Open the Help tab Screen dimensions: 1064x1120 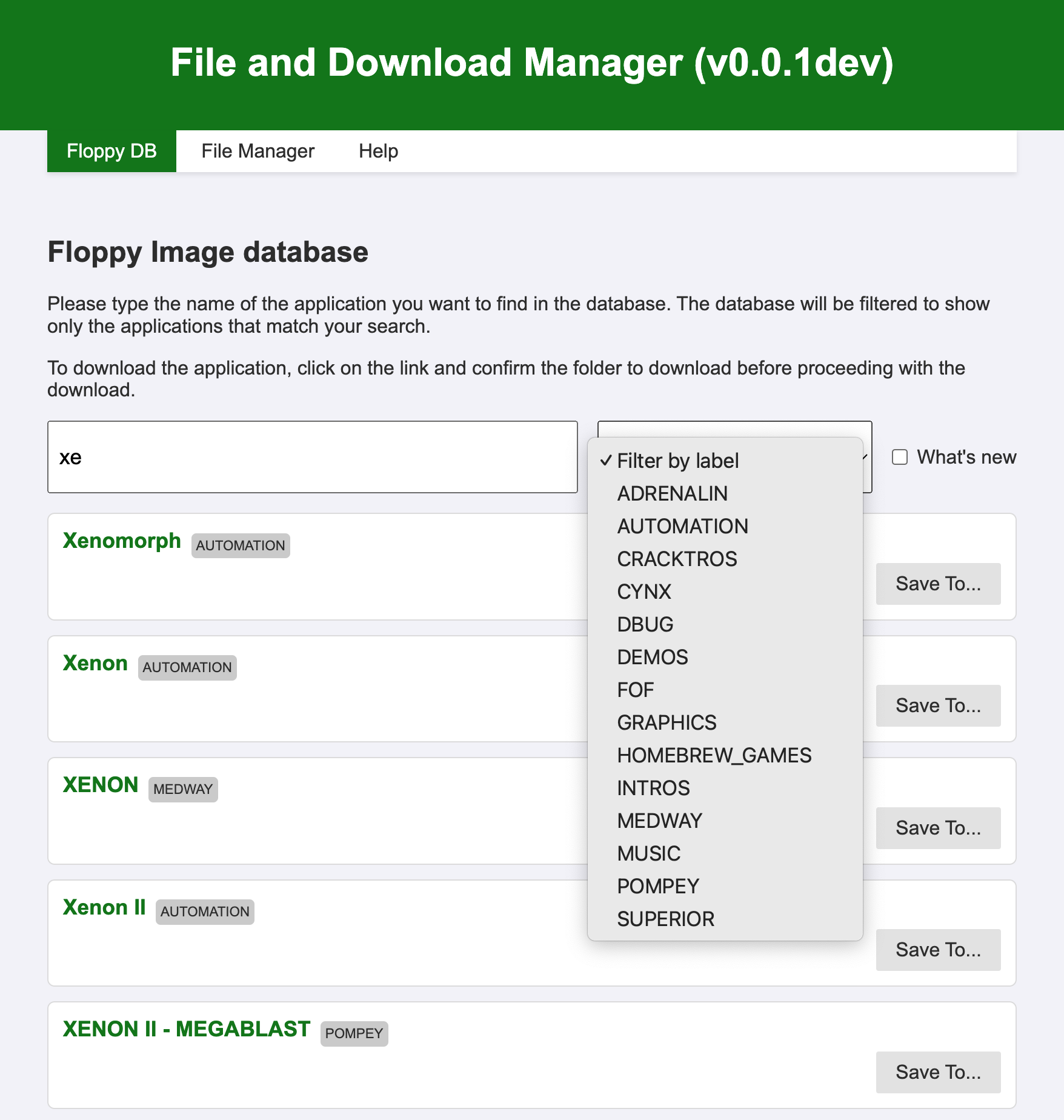pos(378,151)
